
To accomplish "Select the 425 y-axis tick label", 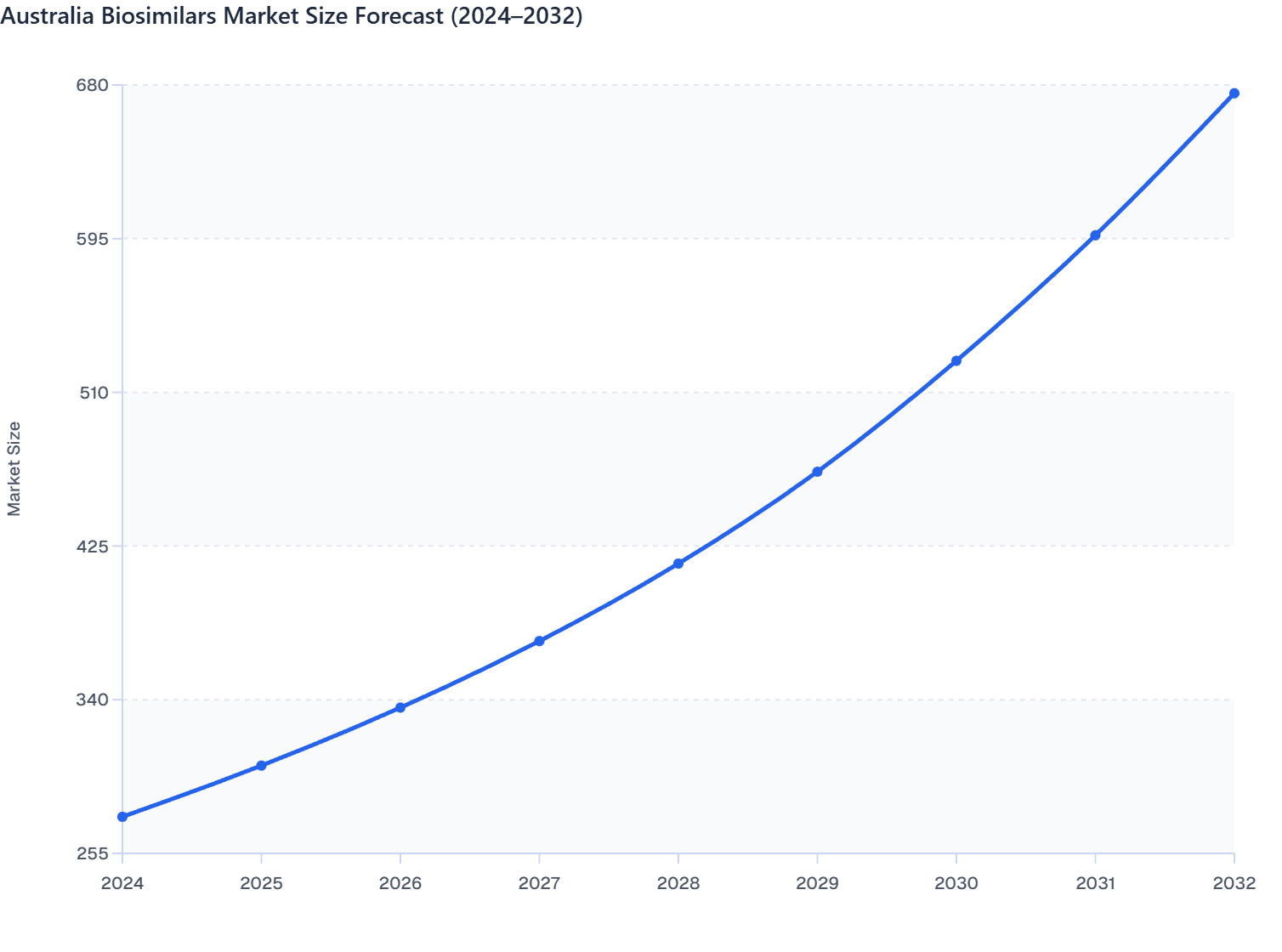I will point(93,546).
